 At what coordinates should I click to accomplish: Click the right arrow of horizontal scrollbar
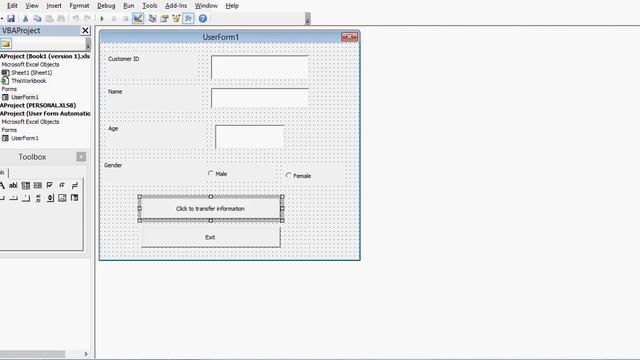pyautogui.click(x=86, y=354)
